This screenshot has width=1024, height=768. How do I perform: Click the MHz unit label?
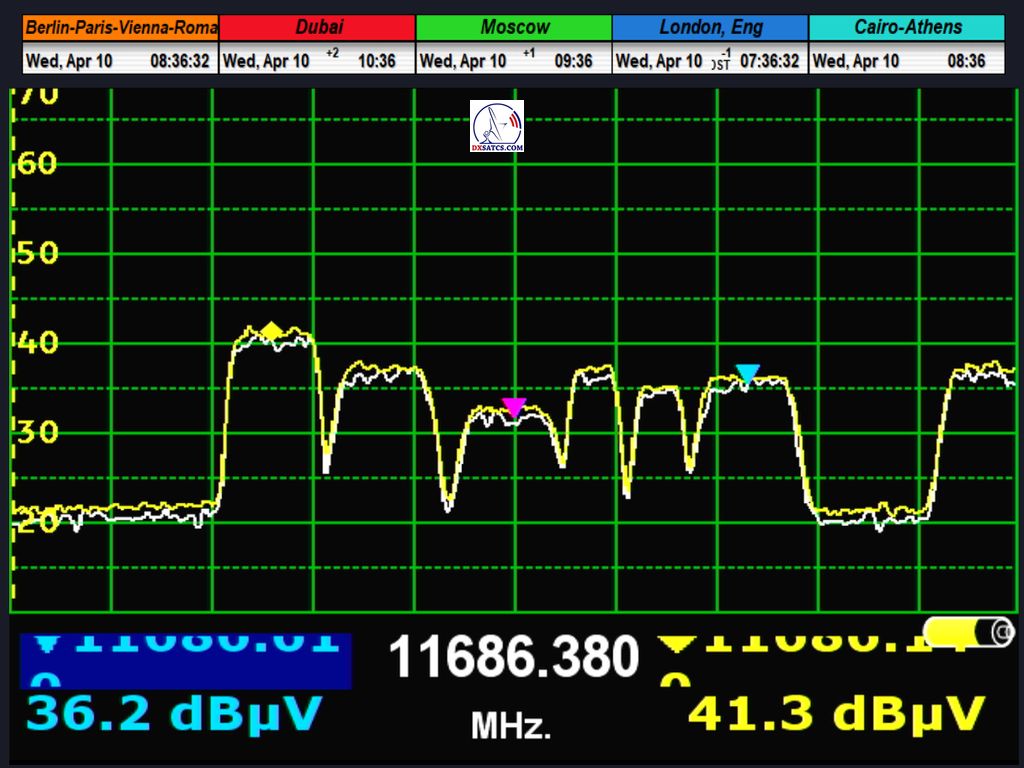pos(511,726)
